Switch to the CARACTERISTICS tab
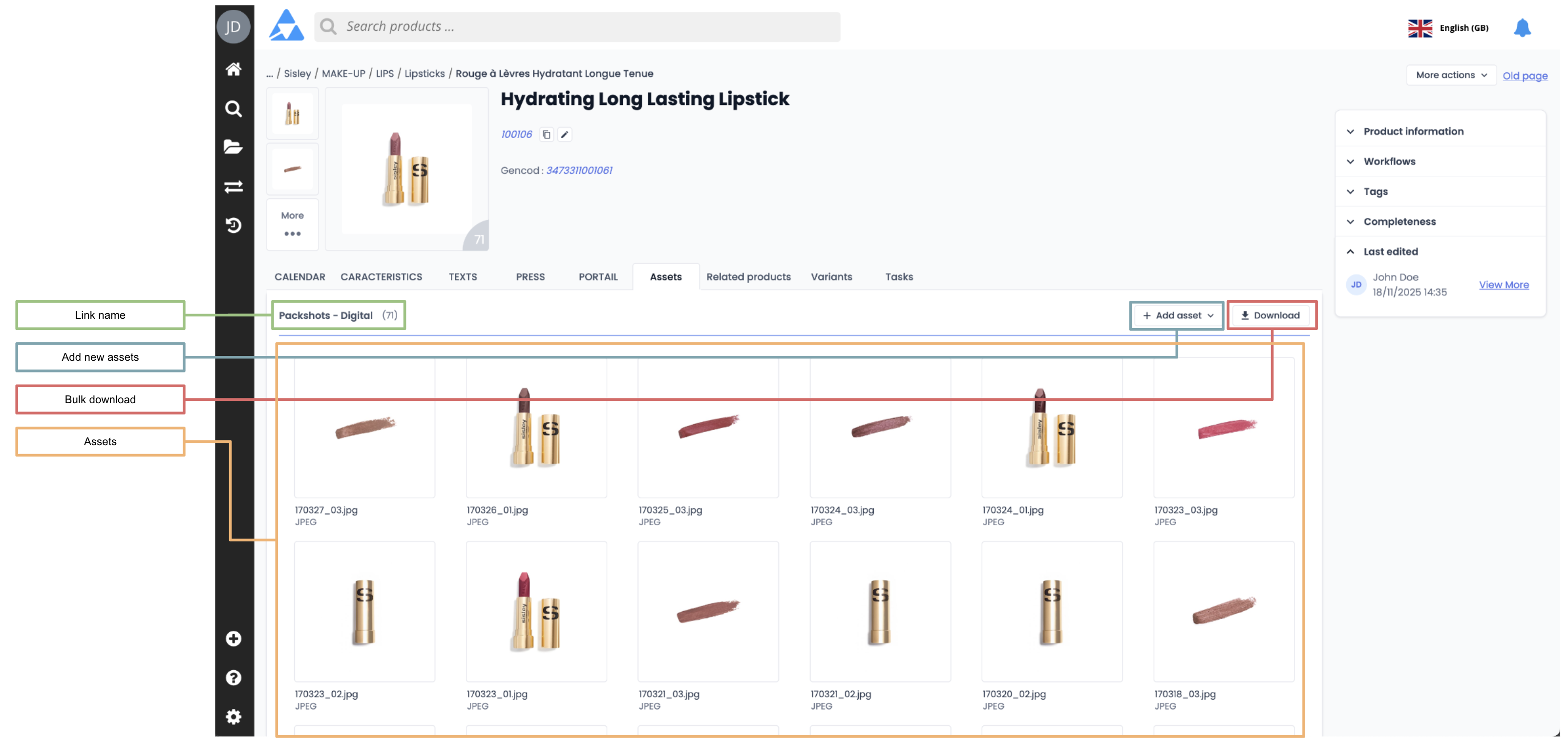Screen dimensions: 1568x744 381,277
